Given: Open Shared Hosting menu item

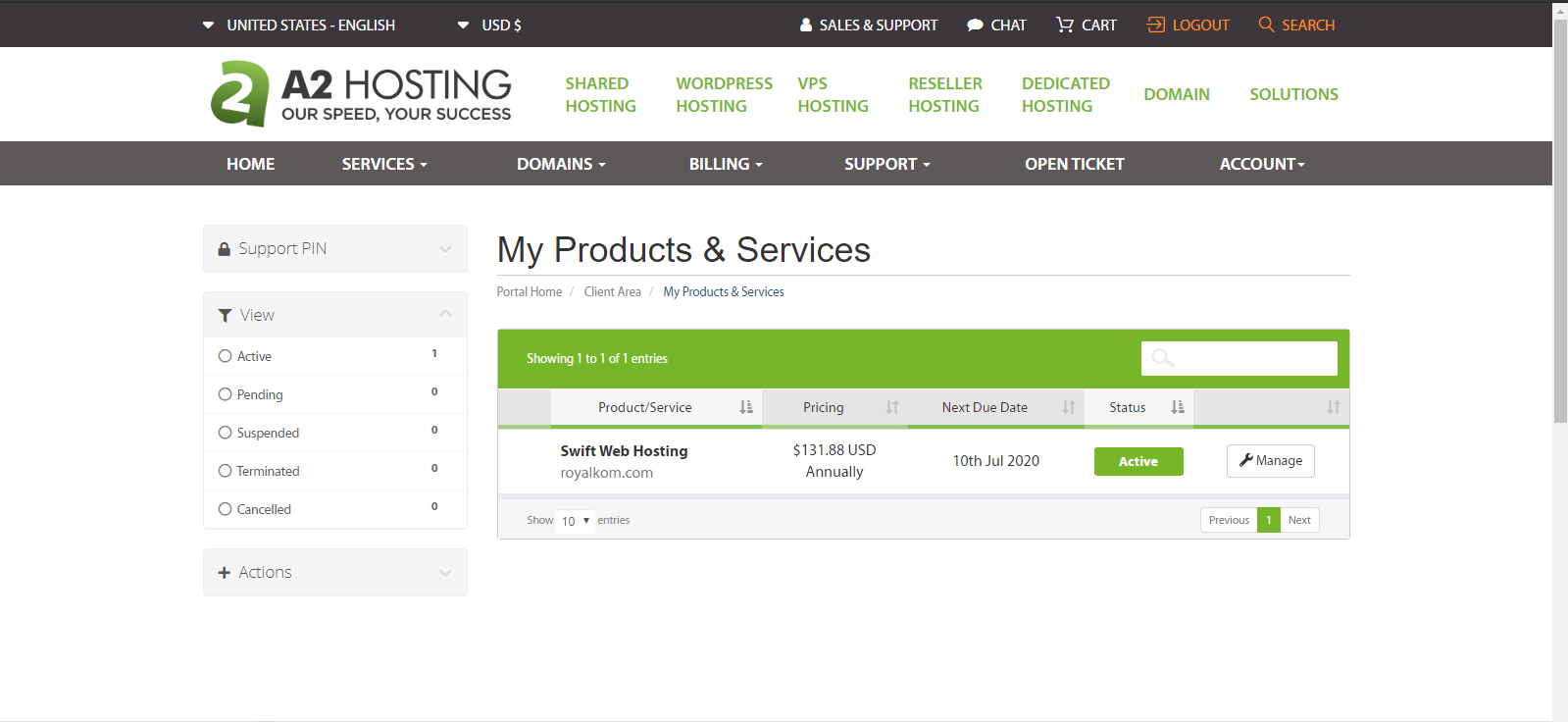Looking at the screenshot, I should point(600,95).
